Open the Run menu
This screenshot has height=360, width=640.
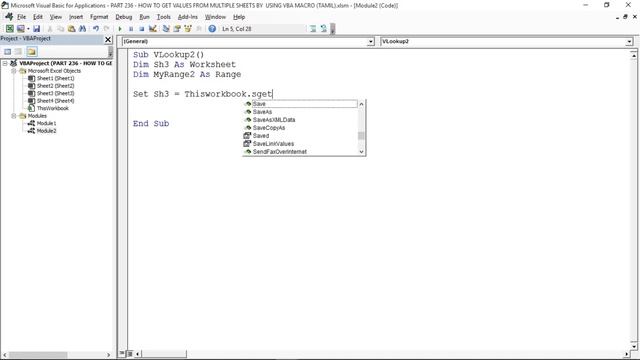tap(144, 17)
